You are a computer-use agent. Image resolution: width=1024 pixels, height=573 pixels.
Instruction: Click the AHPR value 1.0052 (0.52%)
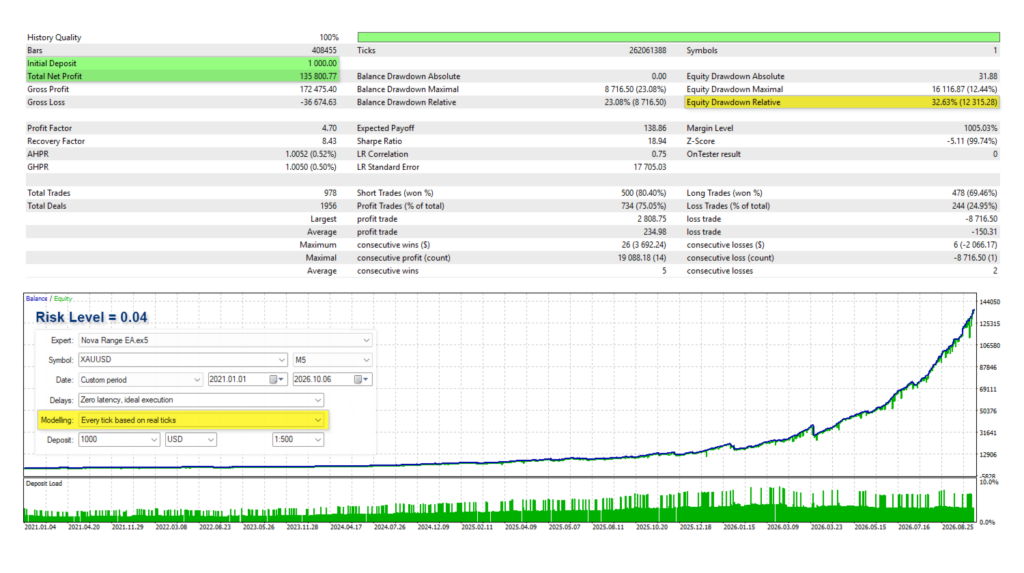tap(311, 154)
